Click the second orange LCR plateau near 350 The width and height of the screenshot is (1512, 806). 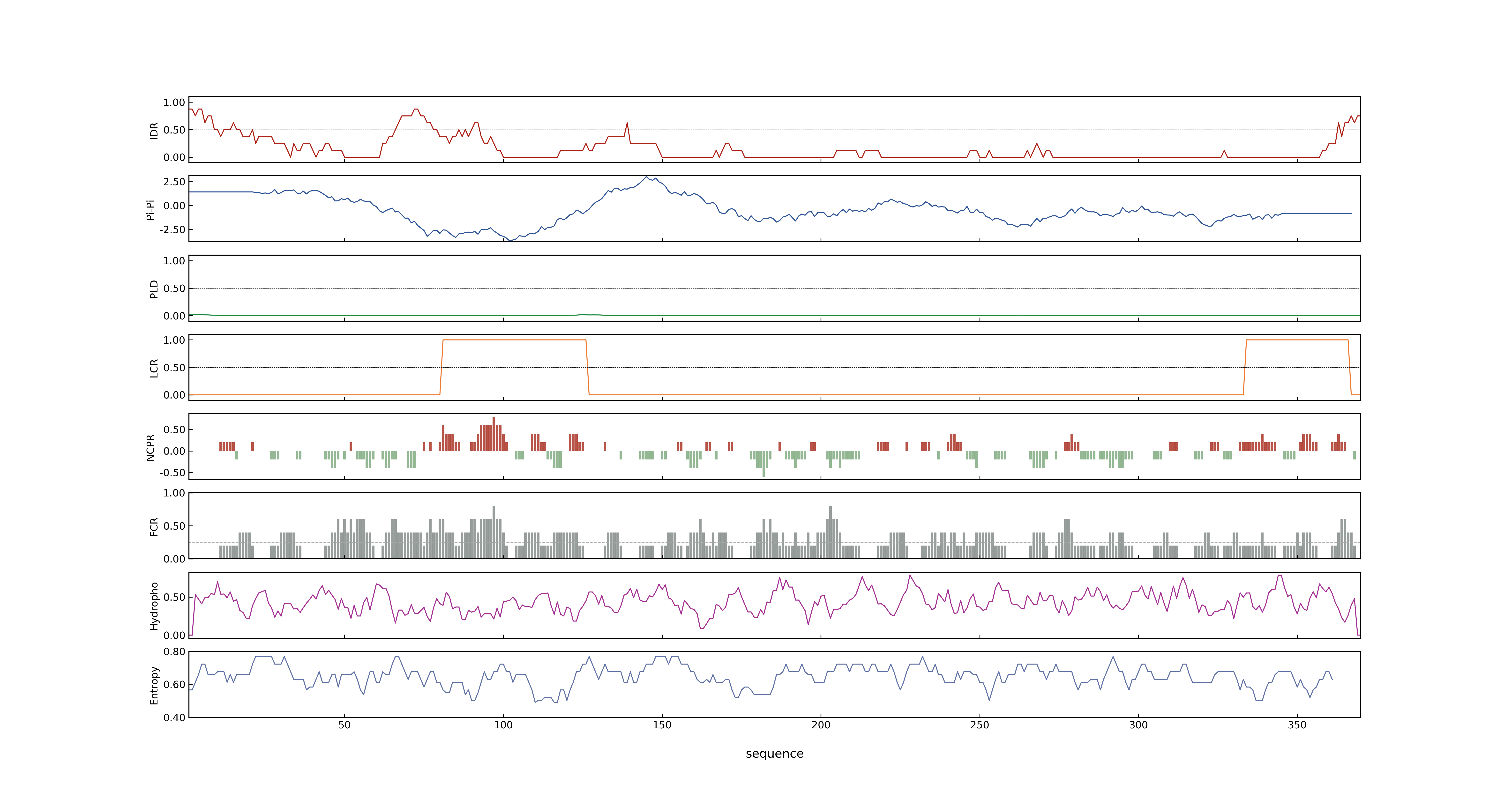tap(1297, 340)
